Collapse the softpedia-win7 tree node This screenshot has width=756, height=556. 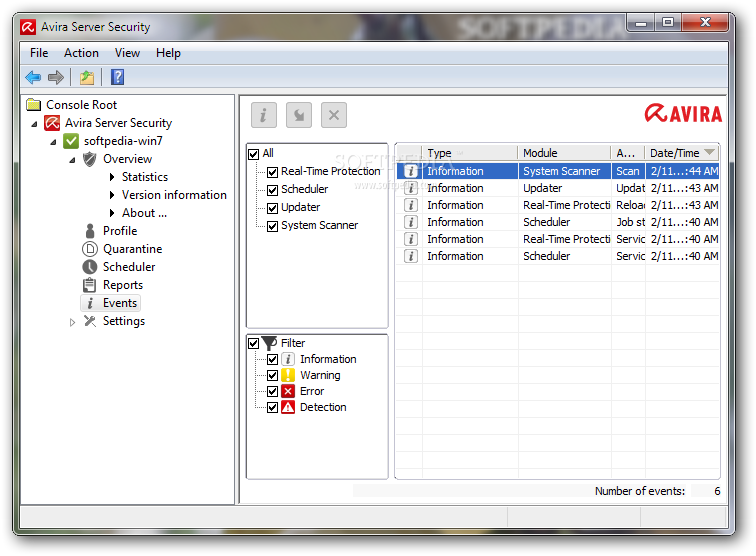pos(53,142)
